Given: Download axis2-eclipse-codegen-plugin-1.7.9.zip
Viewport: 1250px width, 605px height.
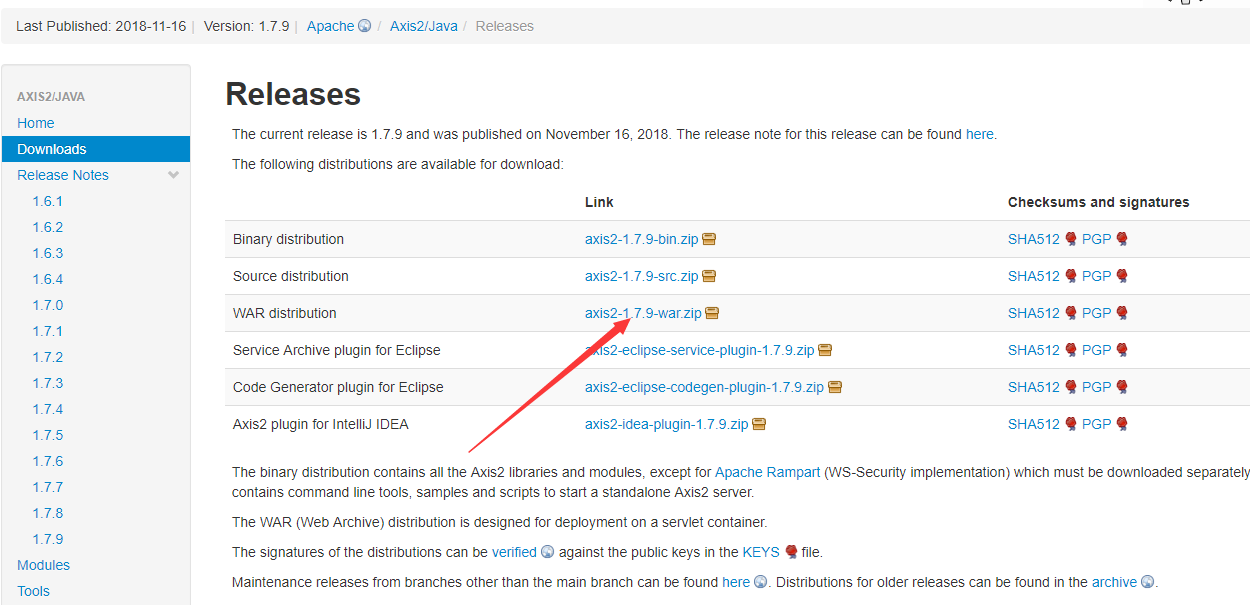Looking at the screenshot, I should [x=705, y=387].
